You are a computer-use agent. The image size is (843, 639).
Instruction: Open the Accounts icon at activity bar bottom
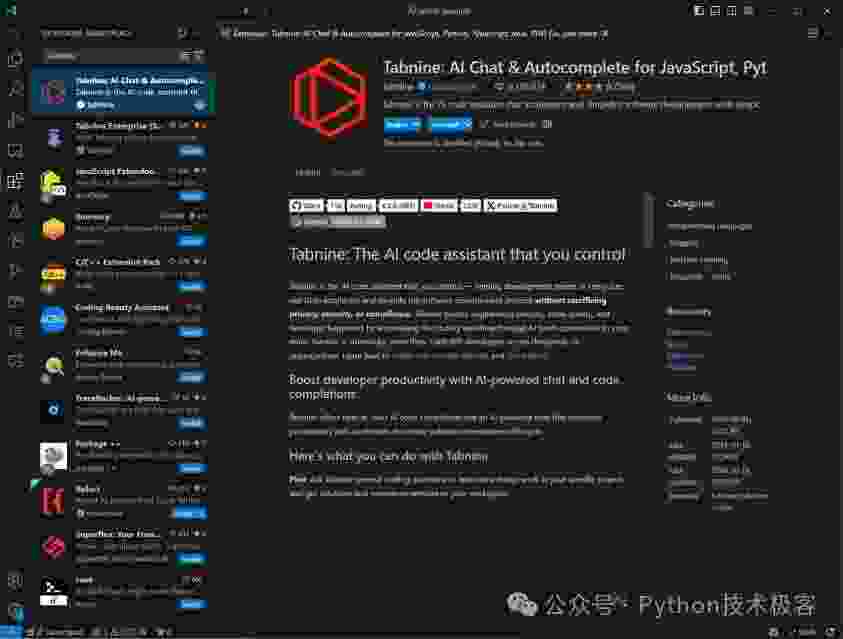pos(15,580)
